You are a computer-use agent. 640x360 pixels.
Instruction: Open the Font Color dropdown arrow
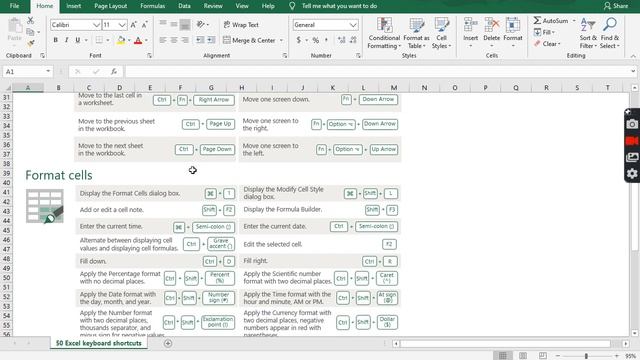tap(146, 40)
